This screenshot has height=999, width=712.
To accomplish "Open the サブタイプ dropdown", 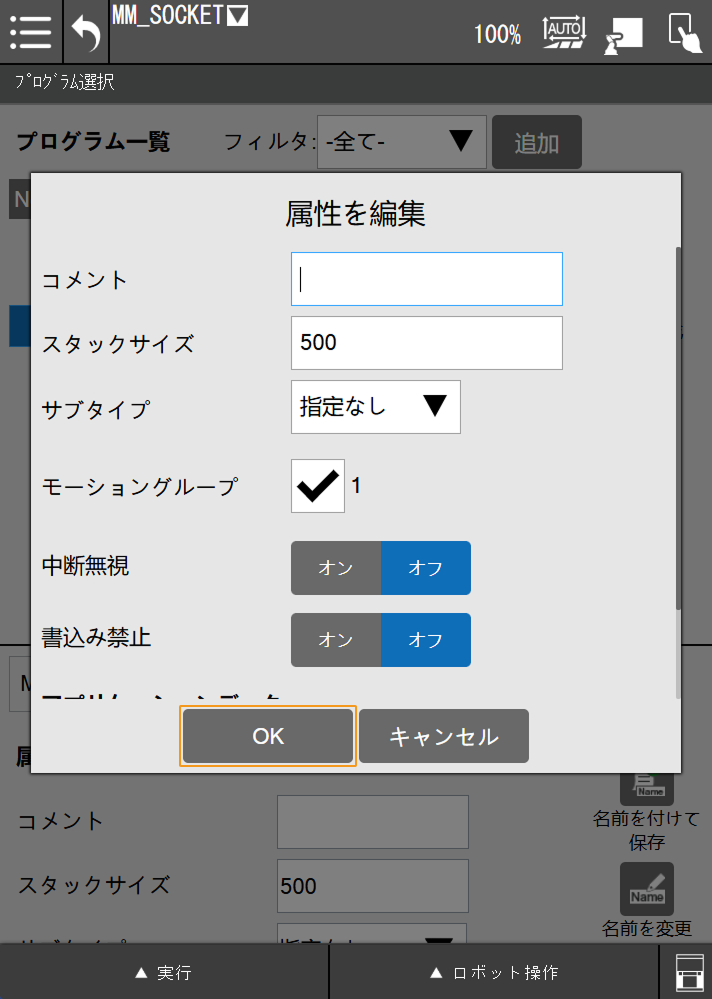I will pos(376,407).
